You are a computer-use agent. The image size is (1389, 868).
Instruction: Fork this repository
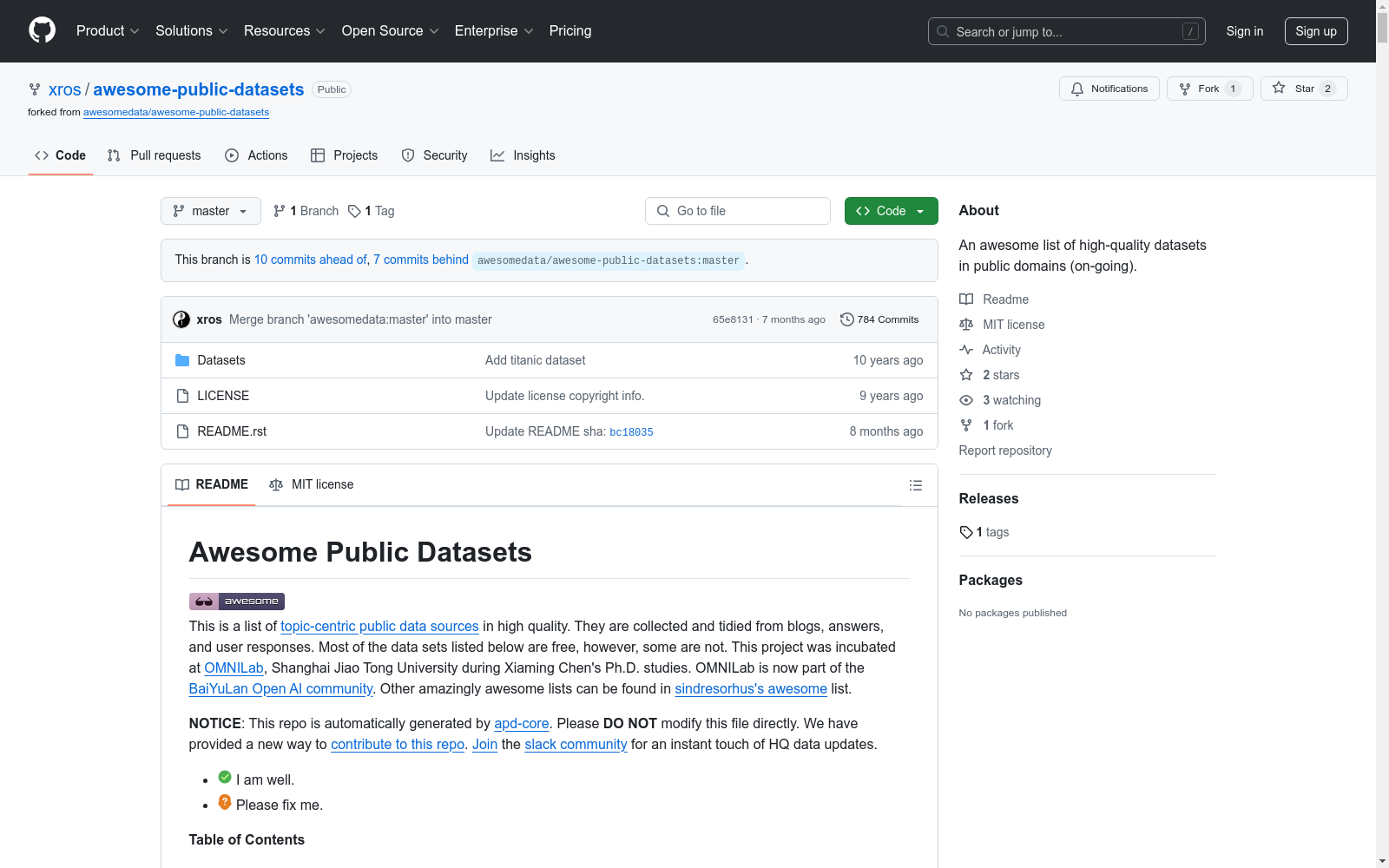[x=1210, y=89]
